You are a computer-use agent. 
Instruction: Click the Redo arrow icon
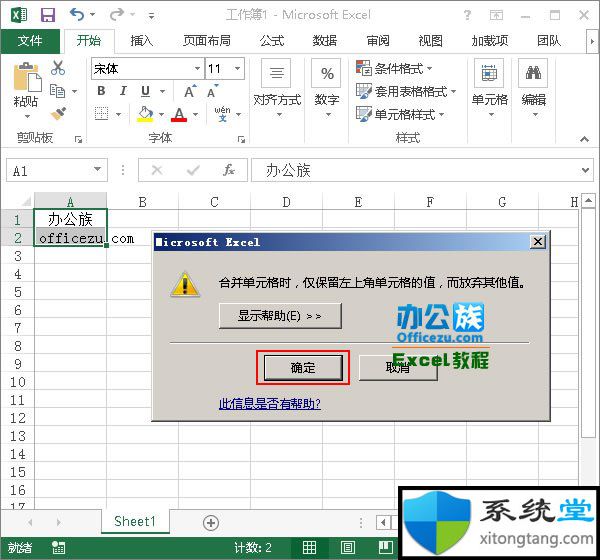click(117, 15)
